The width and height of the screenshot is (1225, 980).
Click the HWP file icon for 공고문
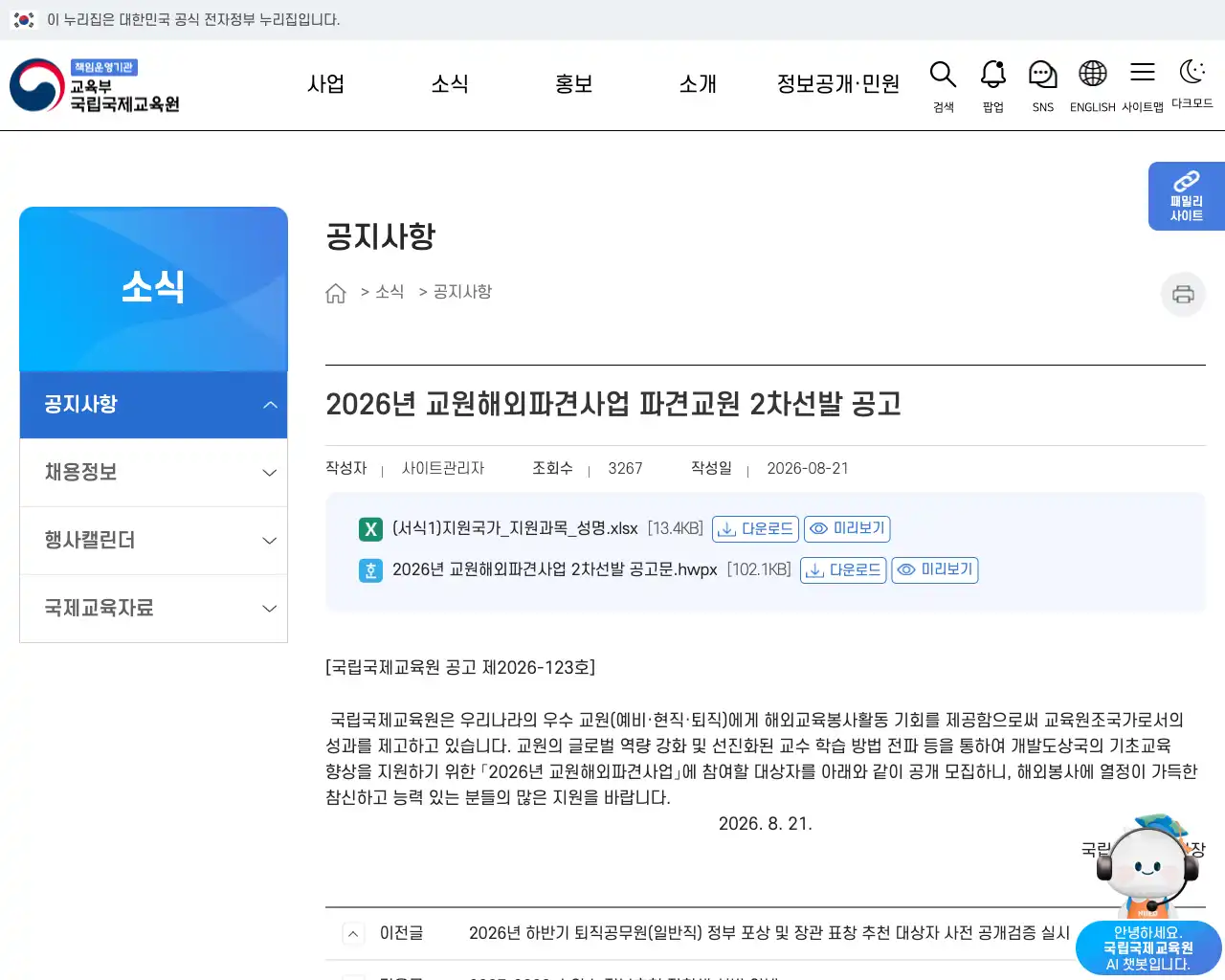tap(370, 570)
